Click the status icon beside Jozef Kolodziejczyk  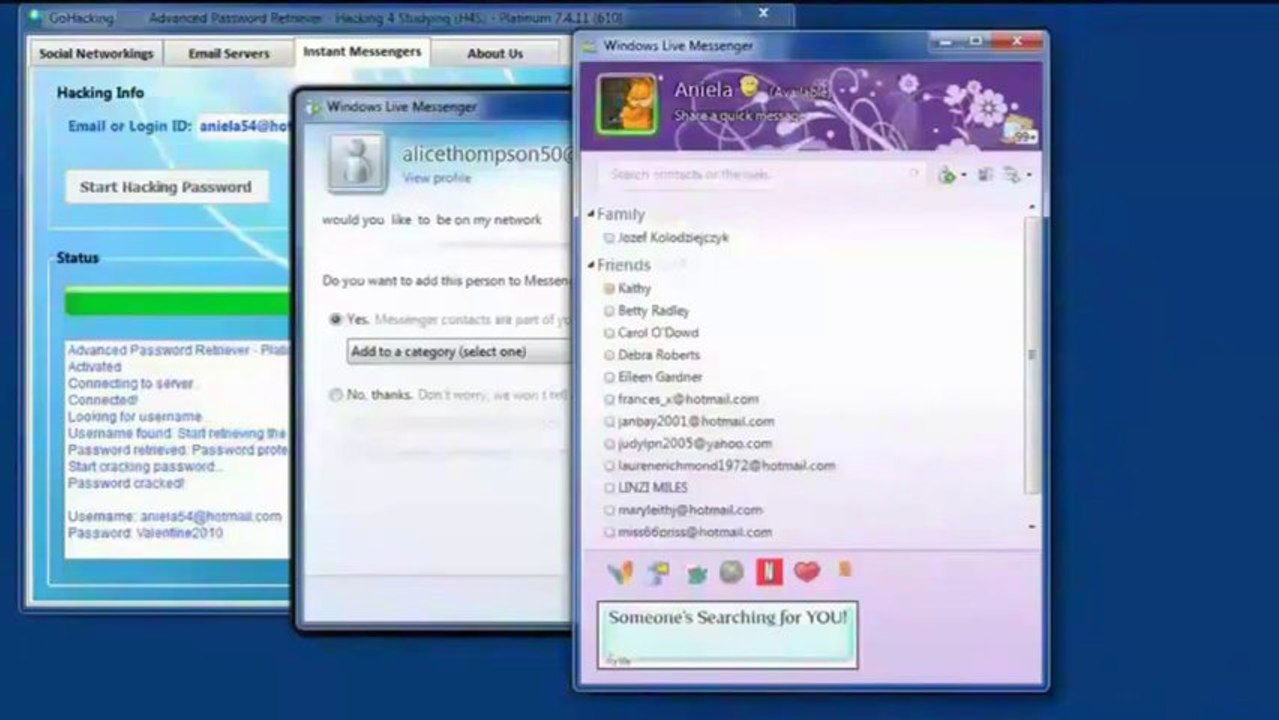tap(609, 238)
